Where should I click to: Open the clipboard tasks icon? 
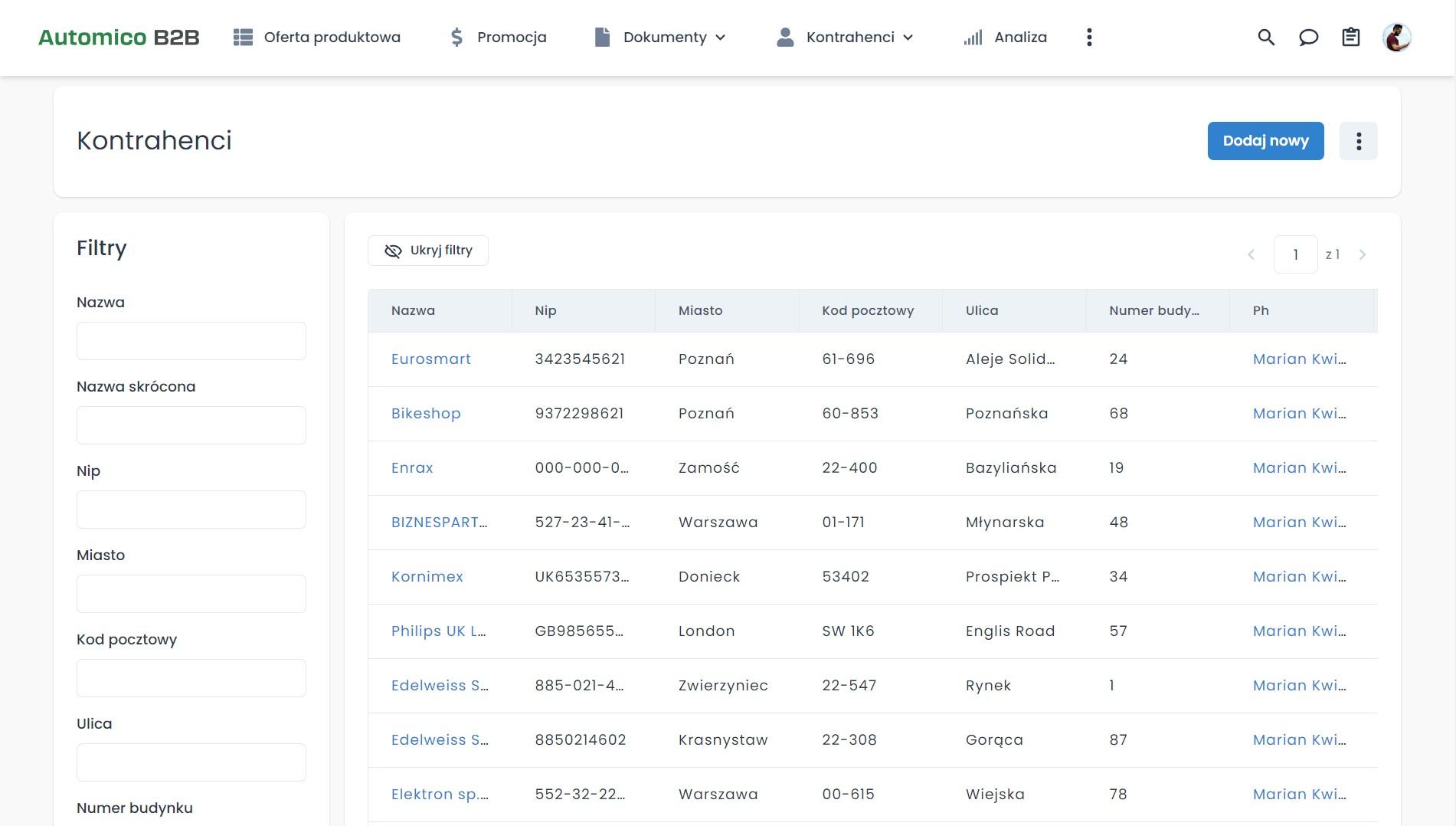(1350, 38)
